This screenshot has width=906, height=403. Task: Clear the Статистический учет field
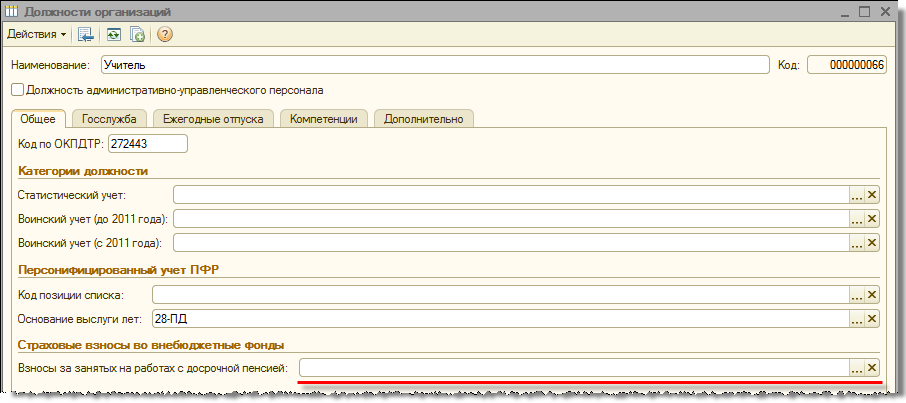(x=872, y=195)
